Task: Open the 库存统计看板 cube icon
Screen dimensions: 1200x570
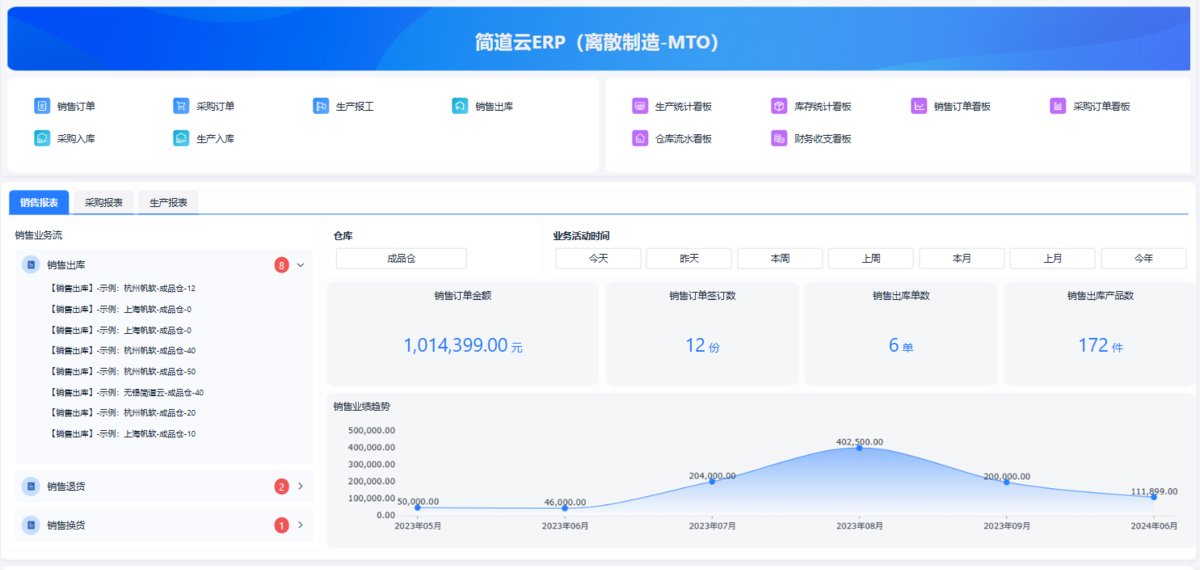Action: coord(779,105)
